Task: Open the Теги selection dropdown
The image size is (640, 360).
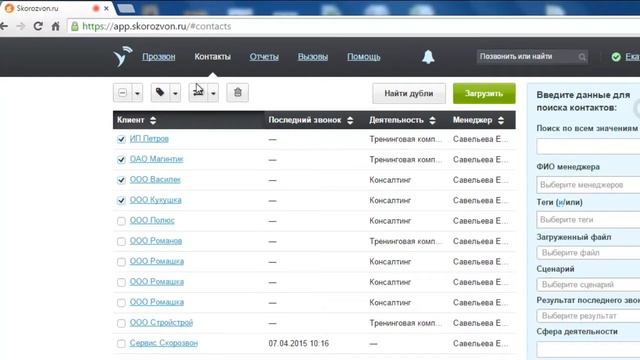Action: 588,220
